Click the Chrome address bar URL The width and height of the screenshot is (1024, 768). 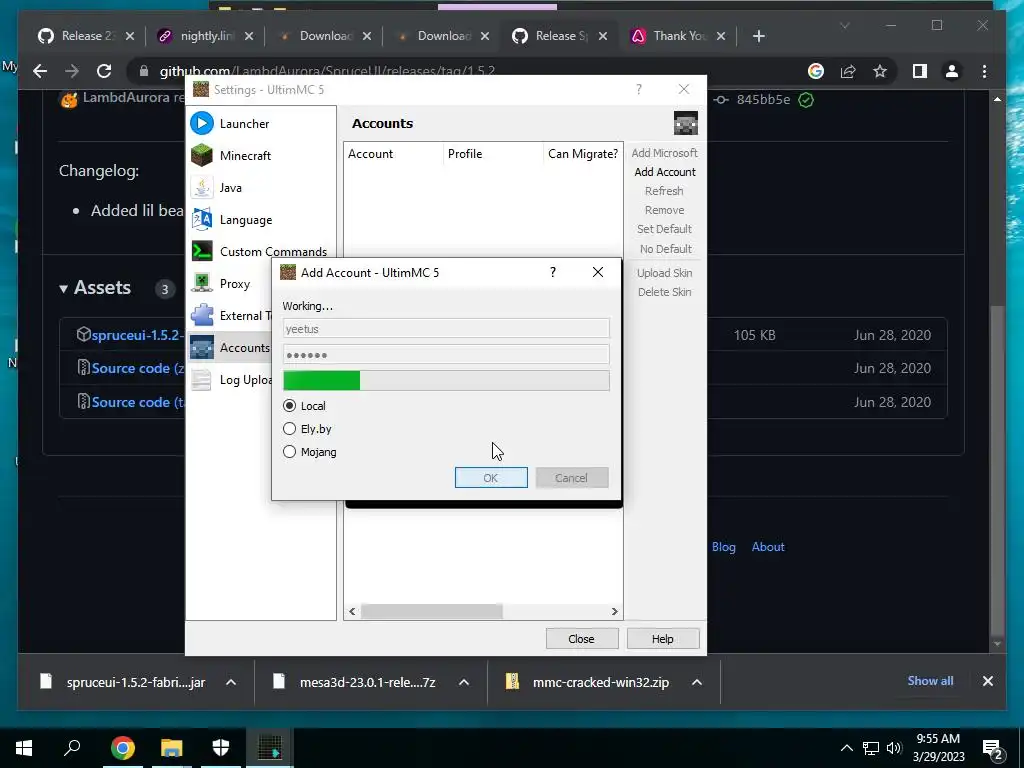327,71
